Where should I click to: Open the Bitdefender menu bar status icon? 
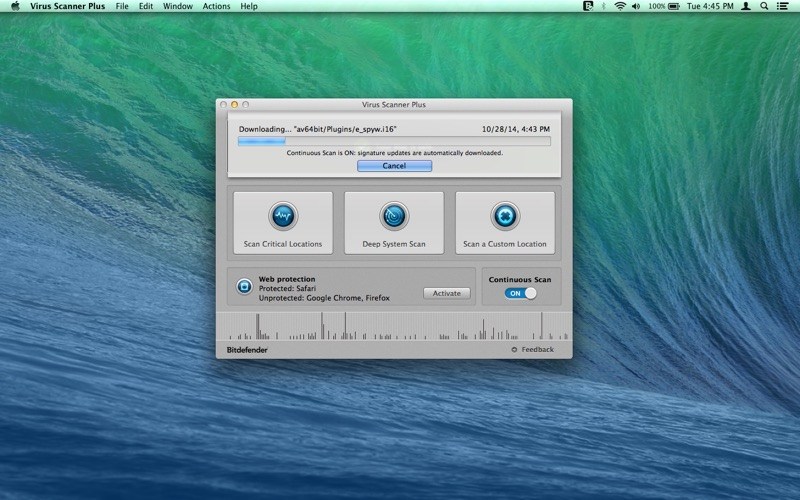pos(589,6)
